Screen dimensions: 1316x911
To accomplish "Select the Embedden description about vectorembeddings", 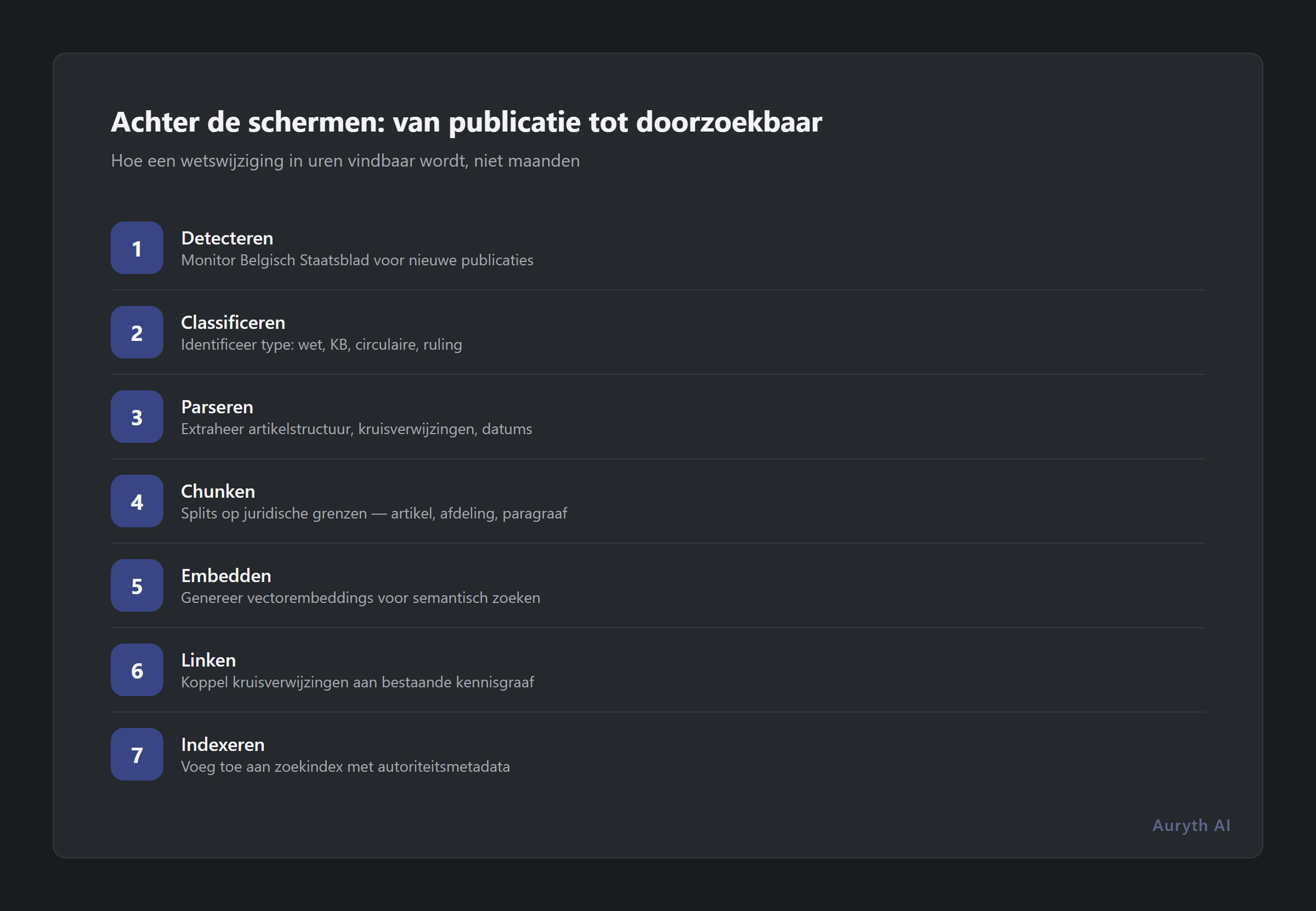I will pos(360,597).
